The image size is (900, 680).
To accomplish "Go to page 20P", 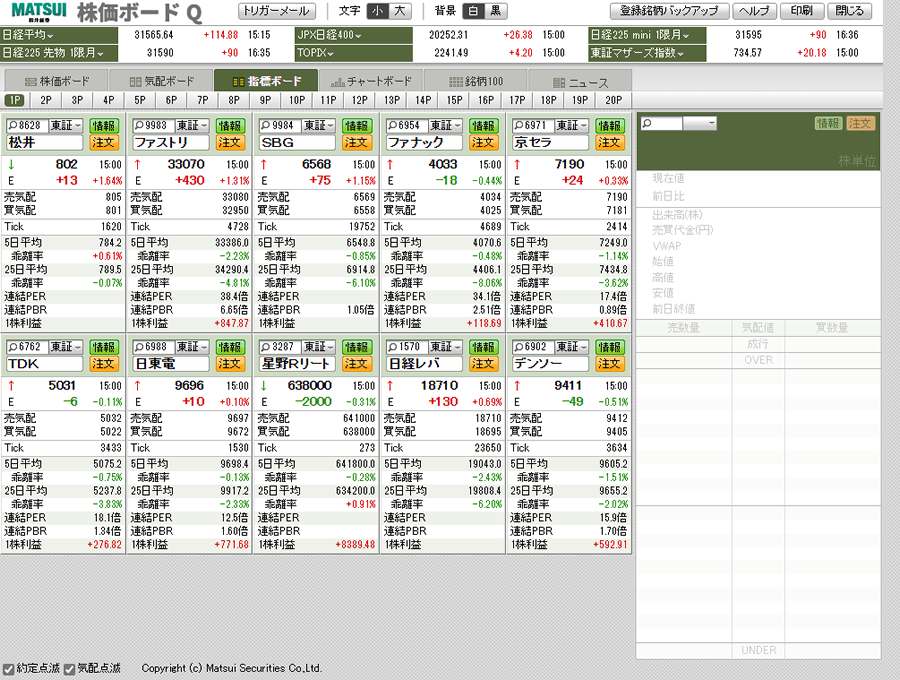I will coord(613,100).
